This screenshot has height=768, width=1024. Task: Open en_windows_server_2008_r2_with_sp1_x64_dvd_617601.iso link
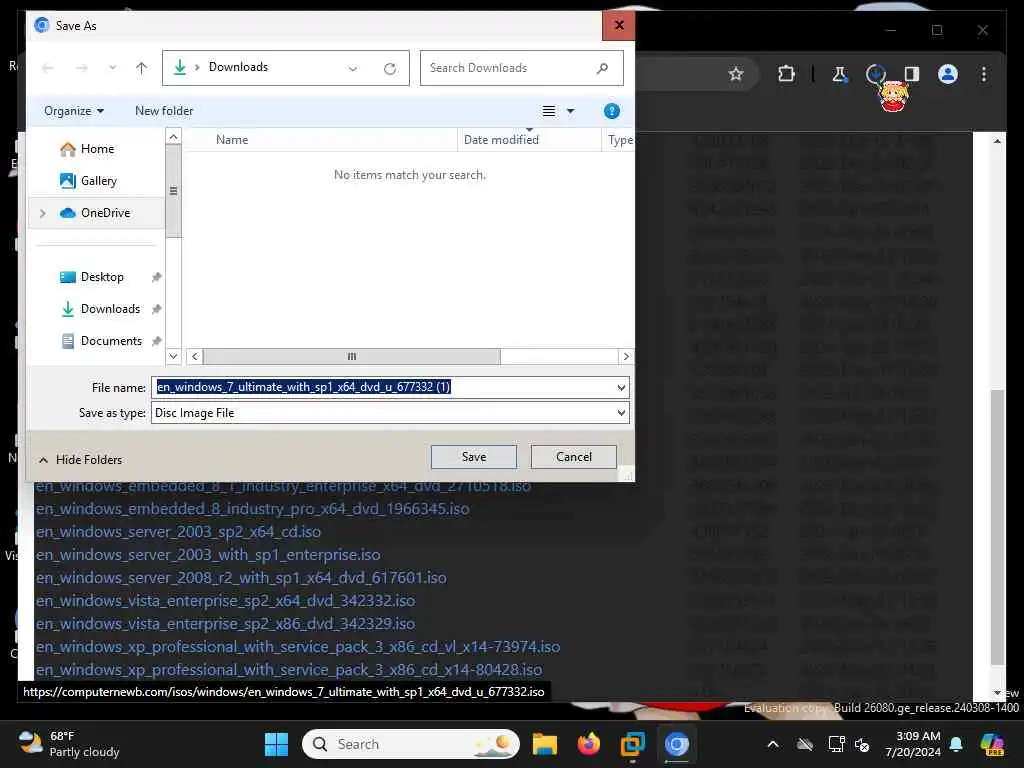click(241, 577)
